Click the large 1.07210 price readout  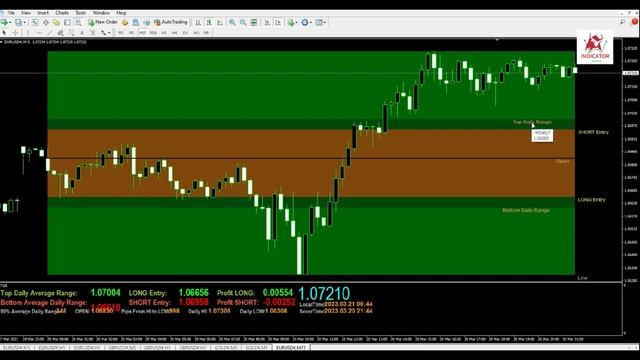point(324,293)
